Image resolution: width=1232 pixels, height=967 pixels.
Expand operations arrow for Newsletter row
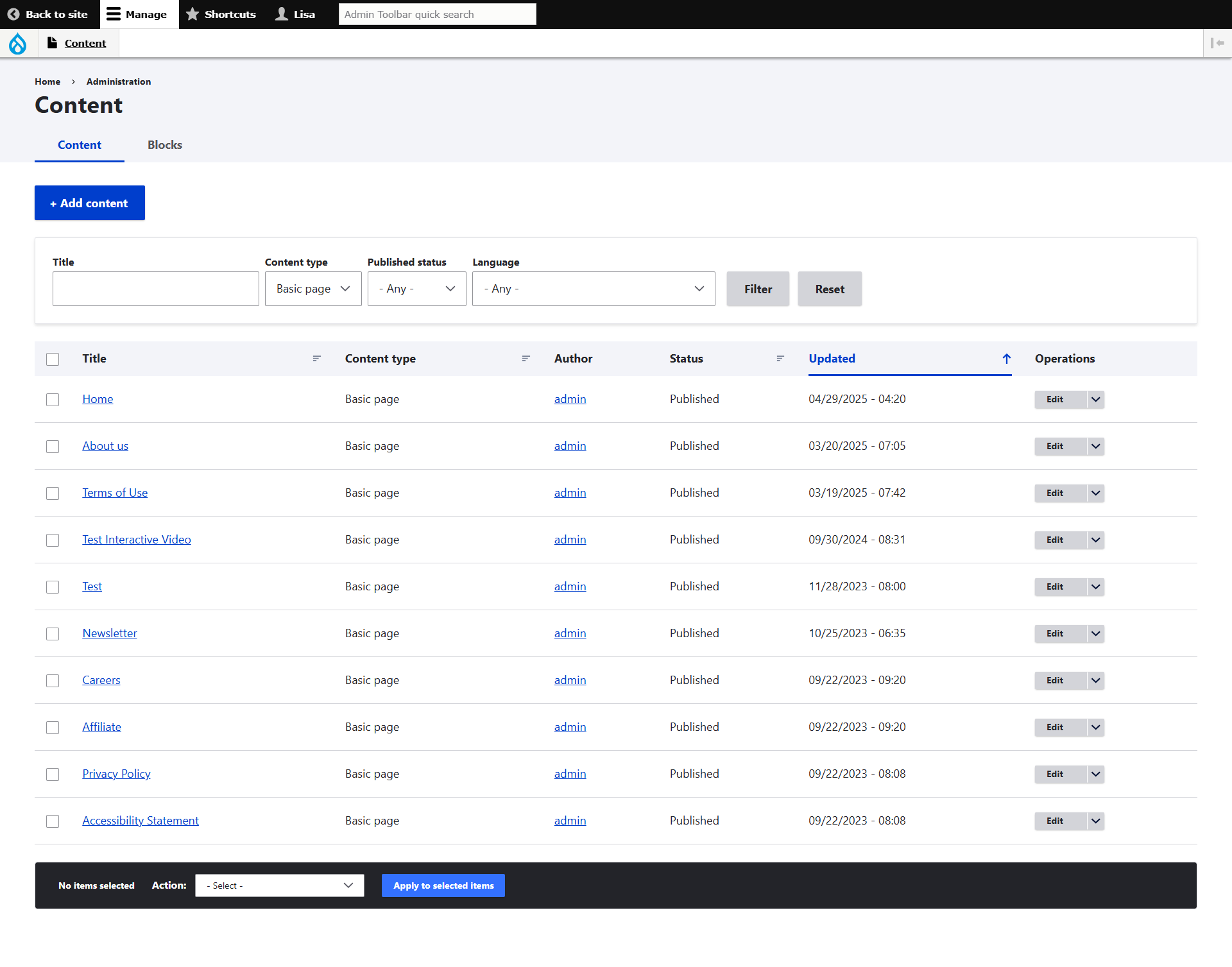[x=1096, y=634]
